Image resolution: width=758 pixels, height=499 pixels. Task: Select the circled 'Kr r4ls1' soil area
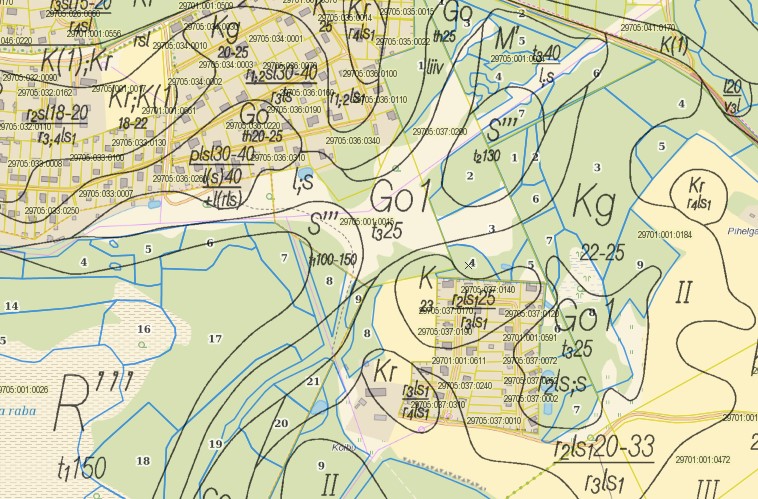point(696,195)
